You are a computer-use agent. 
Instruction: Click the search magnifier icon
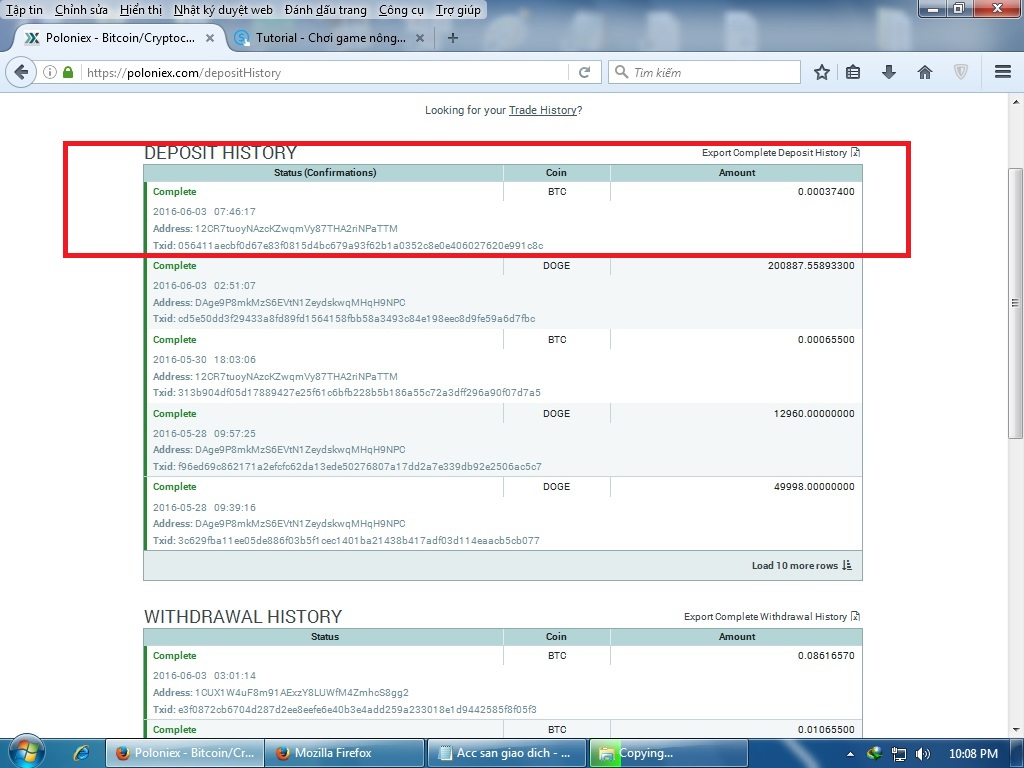click(621, 72)
